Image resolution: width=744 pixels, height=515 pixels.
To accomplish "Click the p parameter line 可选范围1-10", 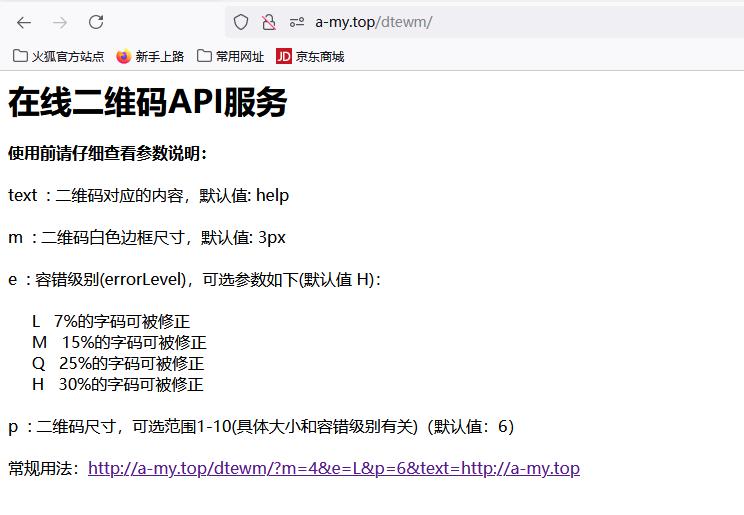I will (x=261, y=427).
